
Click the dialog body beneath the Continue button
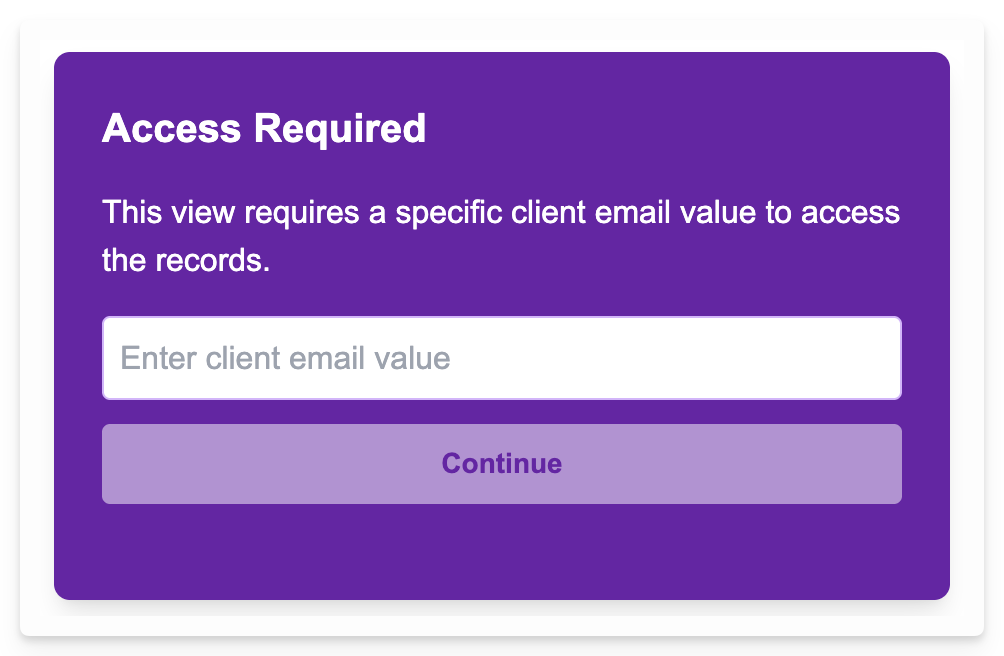coord(500,550)
